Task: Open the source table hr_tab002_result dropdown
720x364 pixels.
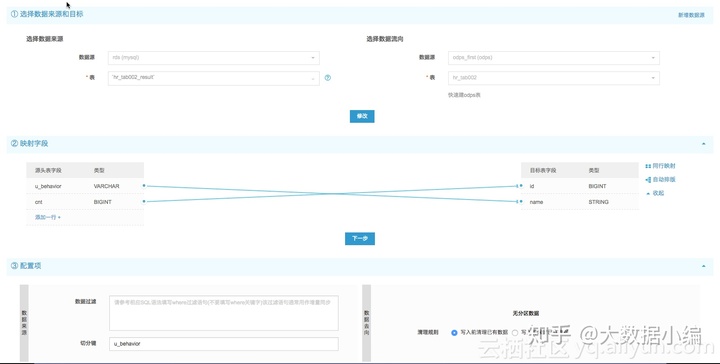Action: point(214,78)
